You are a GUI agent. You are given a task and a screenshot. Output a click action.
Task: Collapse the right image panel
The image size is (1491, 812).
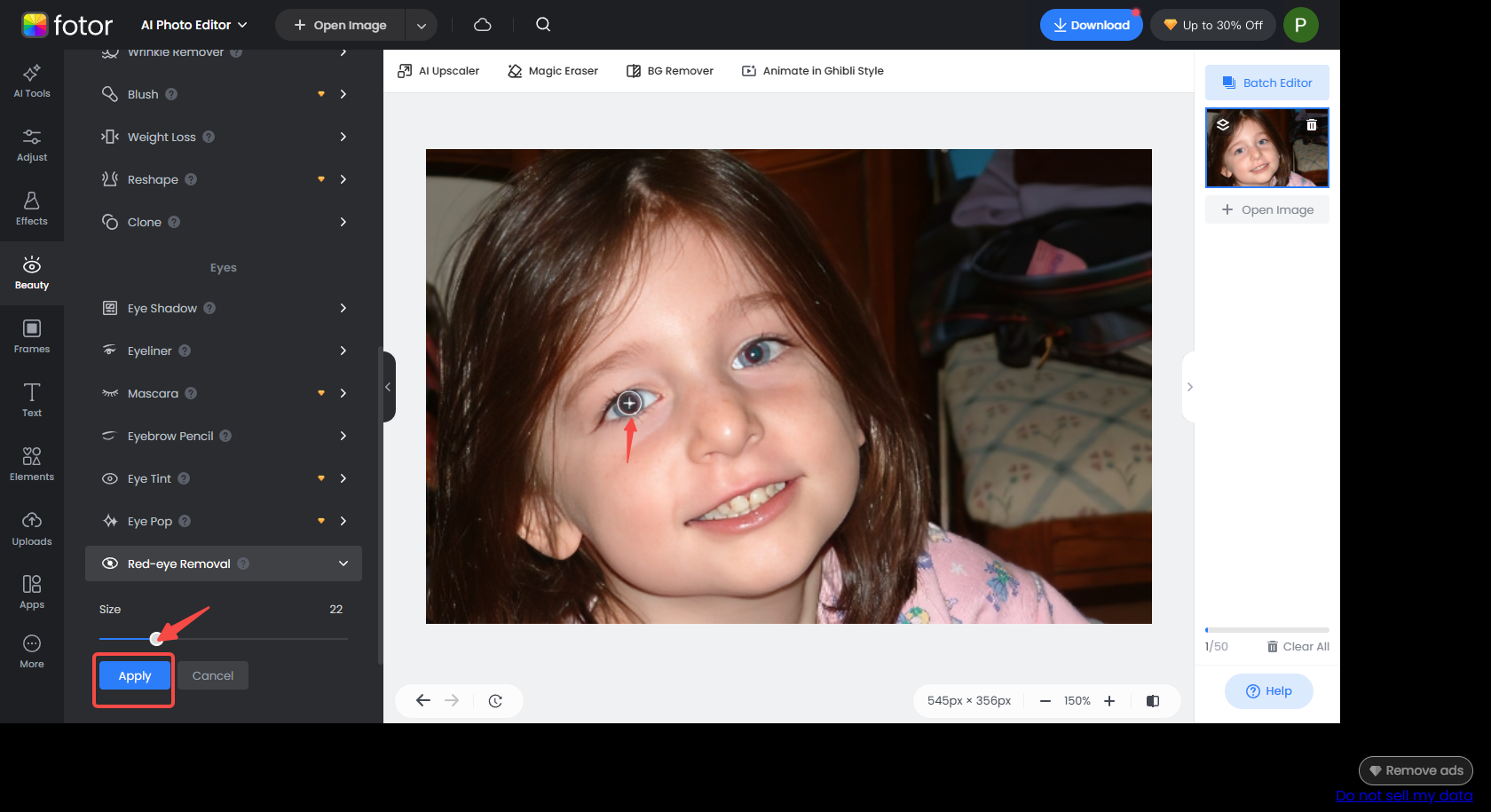click(x=1189, y=387)
